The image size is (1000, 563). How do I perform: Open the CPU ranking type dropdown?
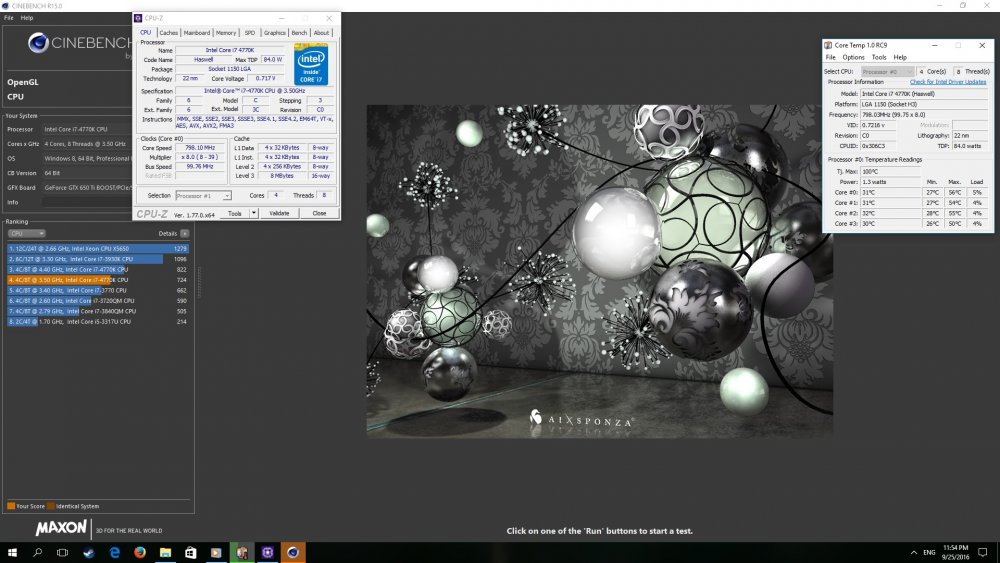[x=26, y=233]
